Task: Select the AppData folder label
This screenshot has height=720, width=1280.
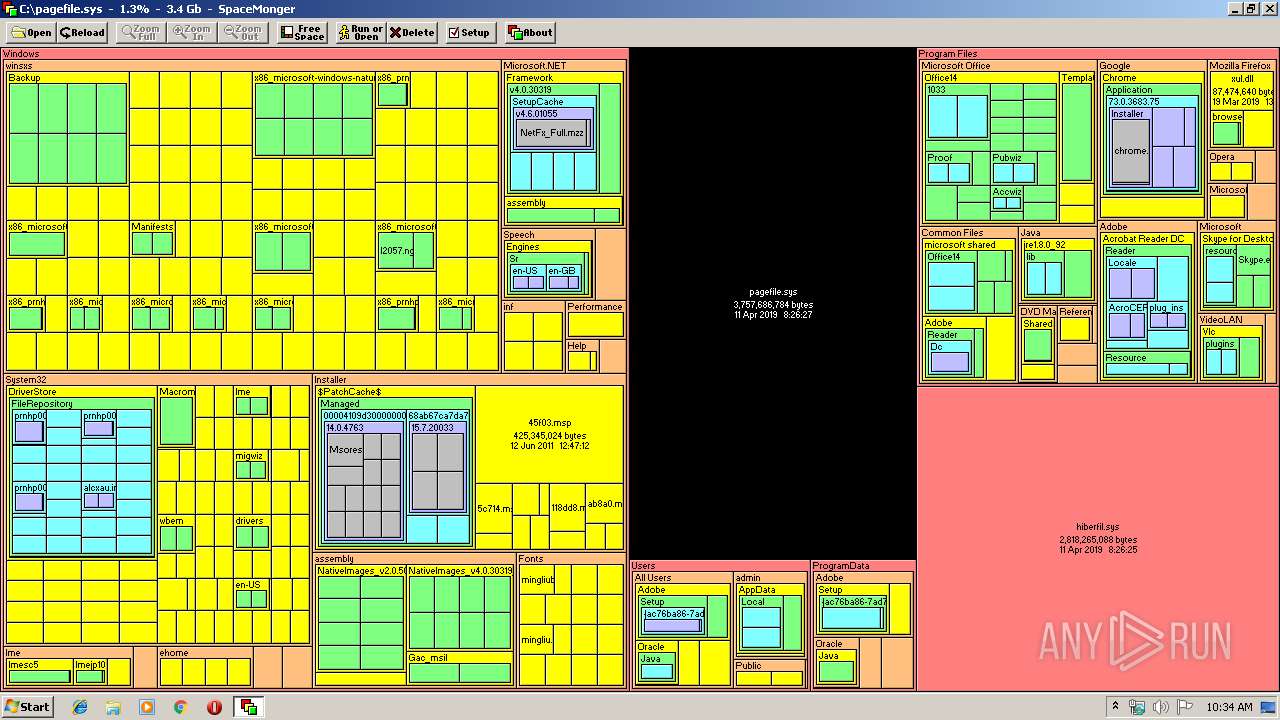Action: 757,590
